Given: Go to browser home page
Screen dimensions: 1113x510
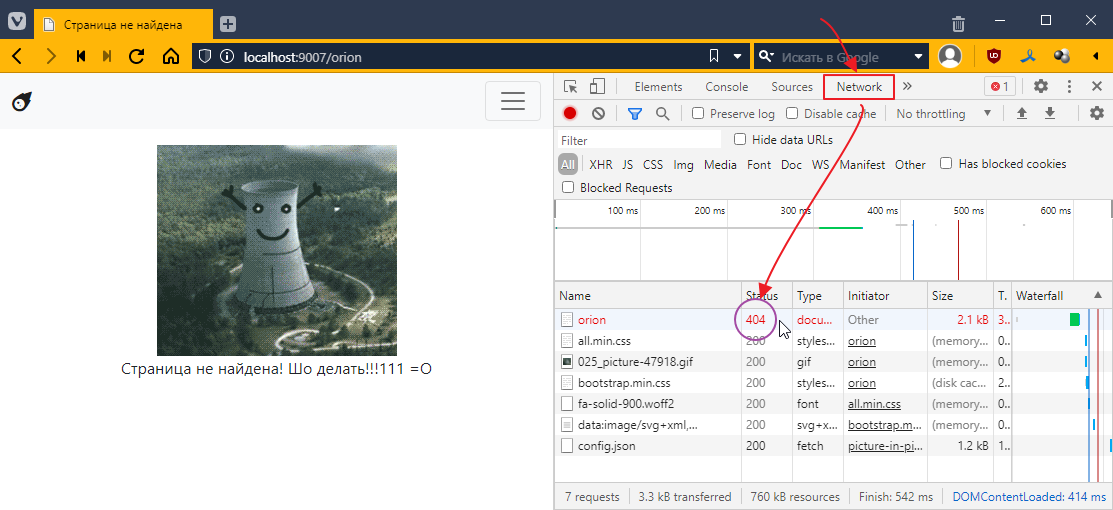Looking at the screenshot, I should click(x=171, y=56).
